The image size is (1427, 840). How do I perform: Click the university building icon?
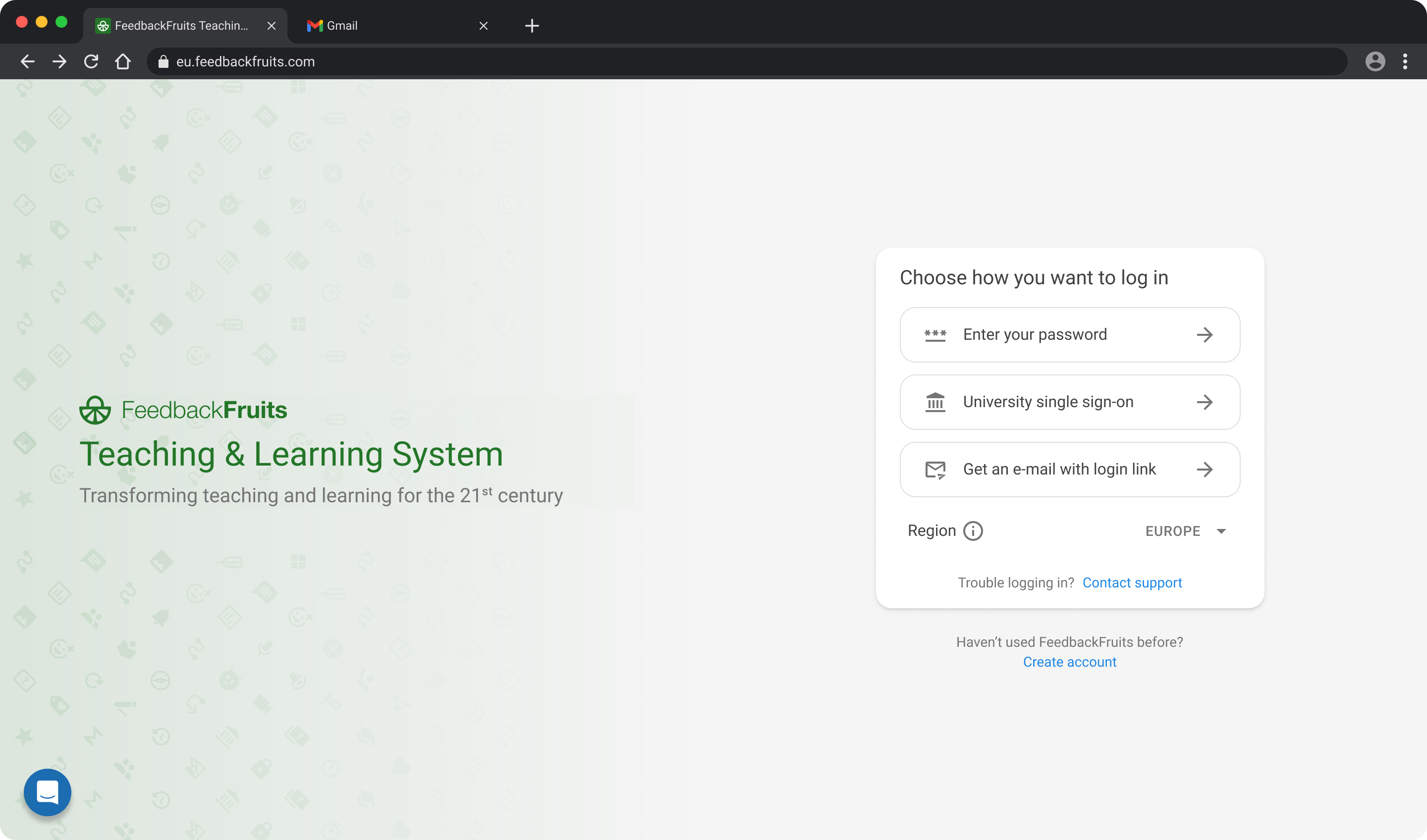pyautogui.click(x=935, y=402)
